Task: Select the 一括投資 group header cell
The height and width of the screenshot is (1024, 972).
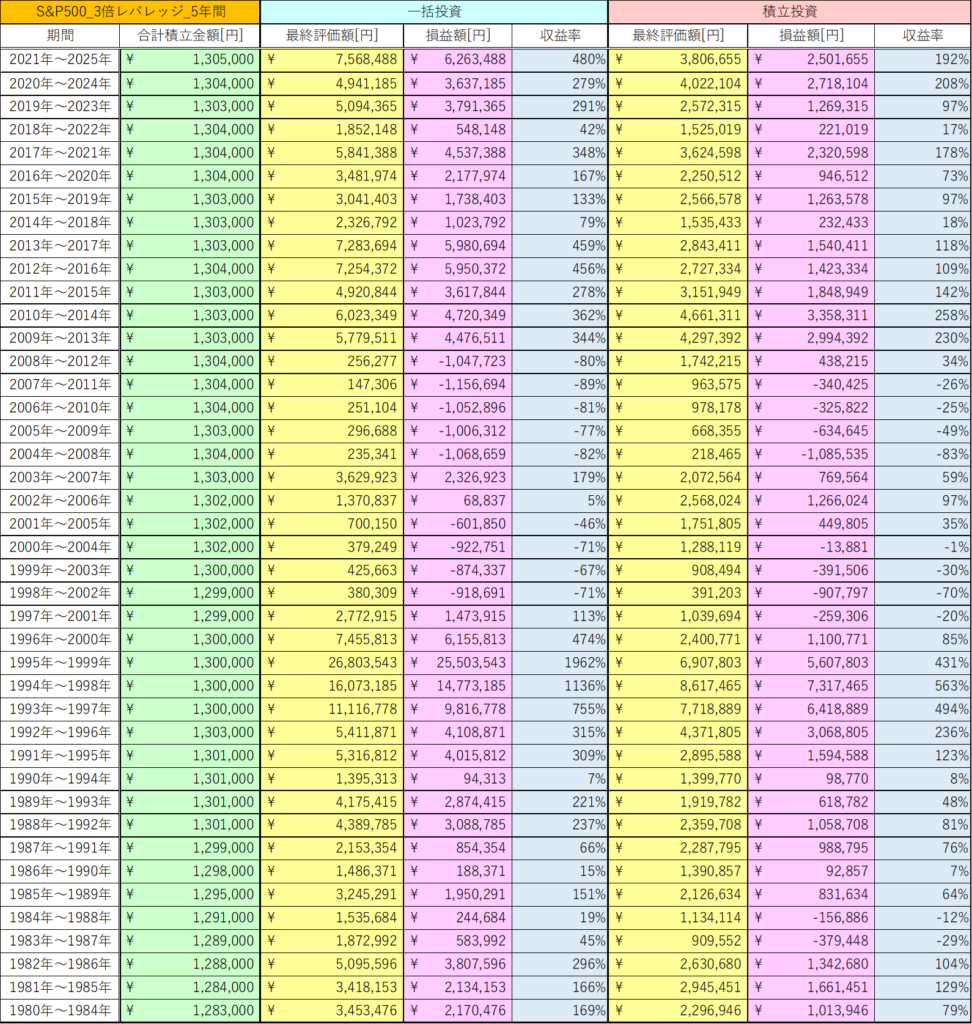Action: coord(434,12)
